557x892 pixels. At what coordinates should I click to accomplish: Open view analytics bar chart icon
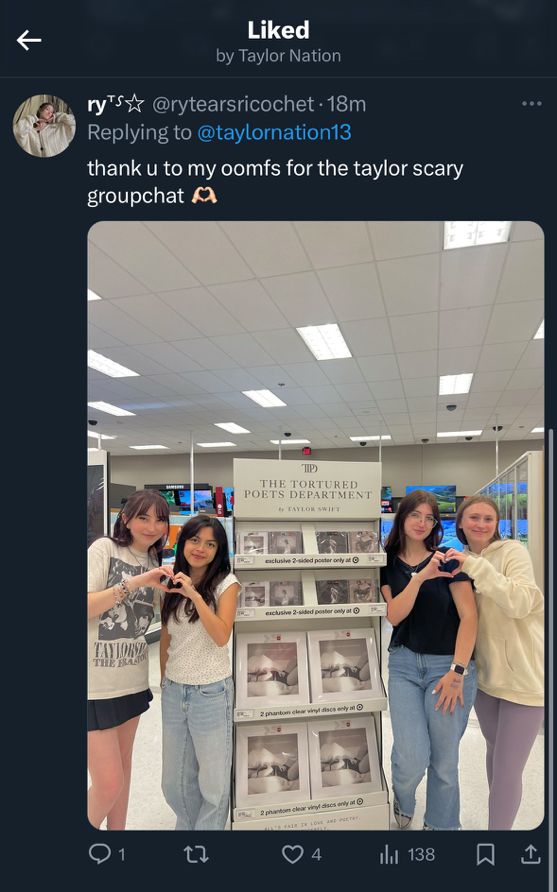tap(389, 854)
